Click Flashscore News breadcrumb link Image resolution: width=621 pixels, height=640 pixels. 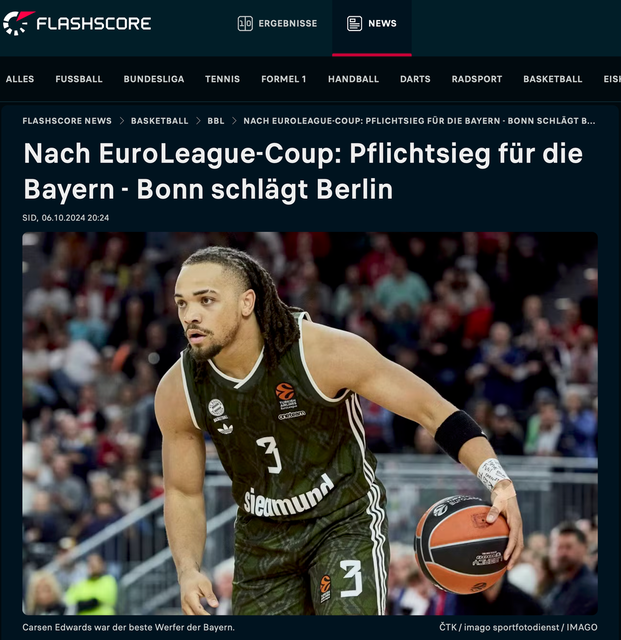[67, 121]
